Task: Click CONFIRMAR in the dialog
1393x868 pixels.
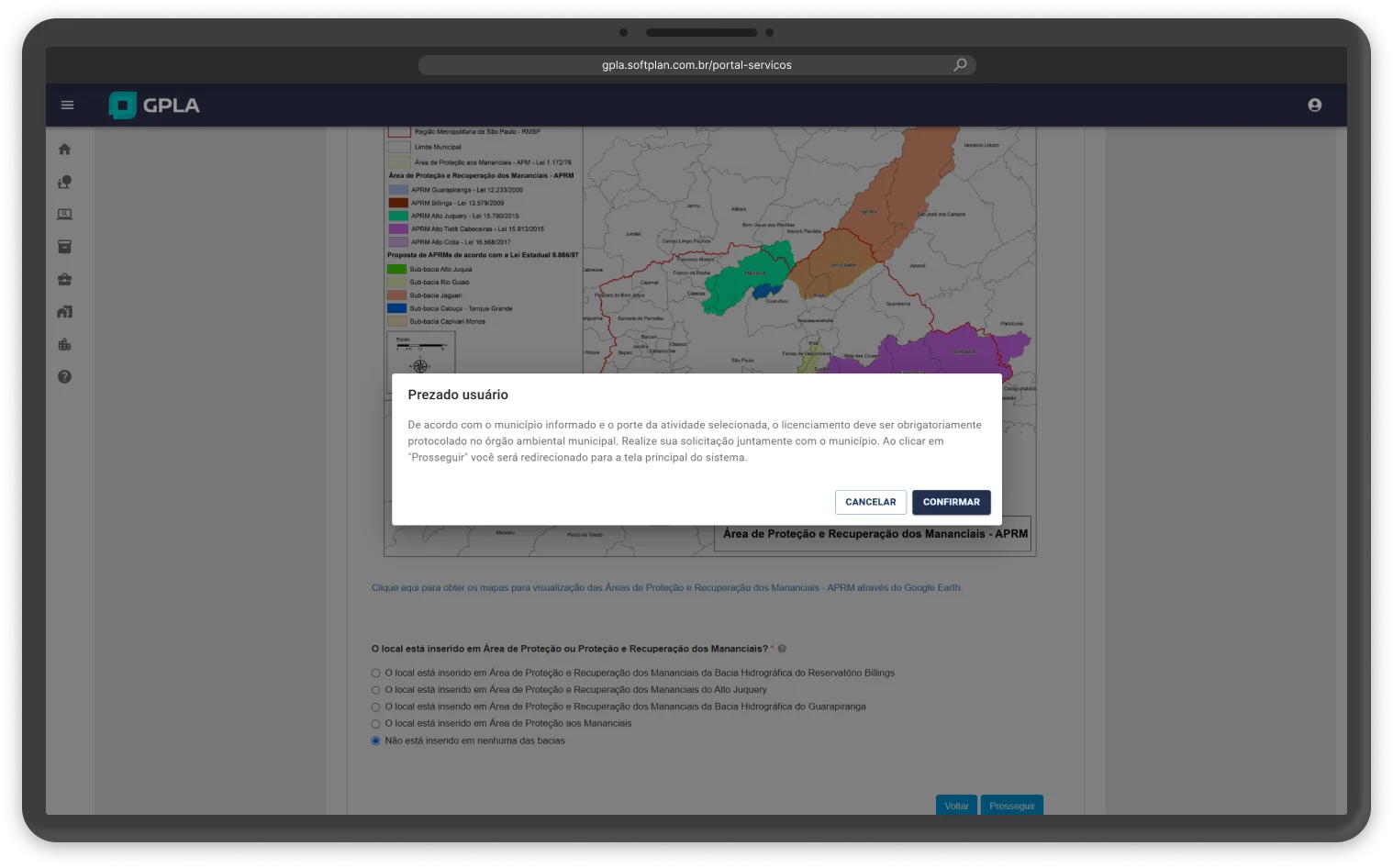Action: [951, 502]
